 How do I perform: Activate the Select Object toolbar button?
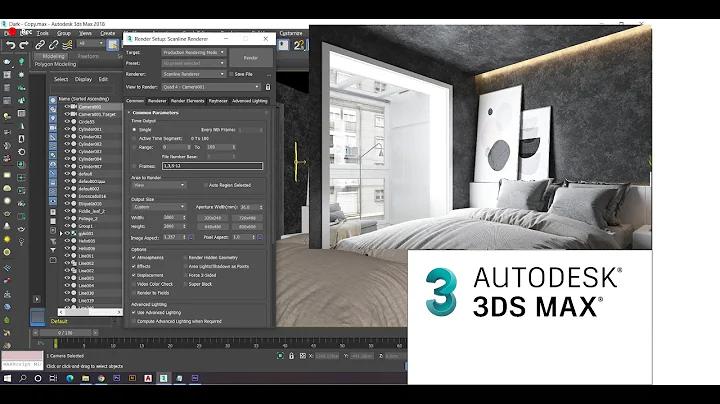pos(112,45)
